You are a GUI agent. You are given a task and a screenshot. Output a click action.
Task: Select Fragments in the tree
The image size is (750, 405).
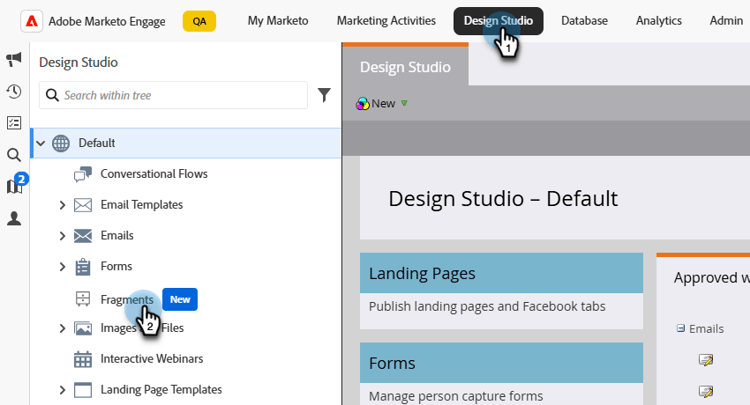coord(126,299)
